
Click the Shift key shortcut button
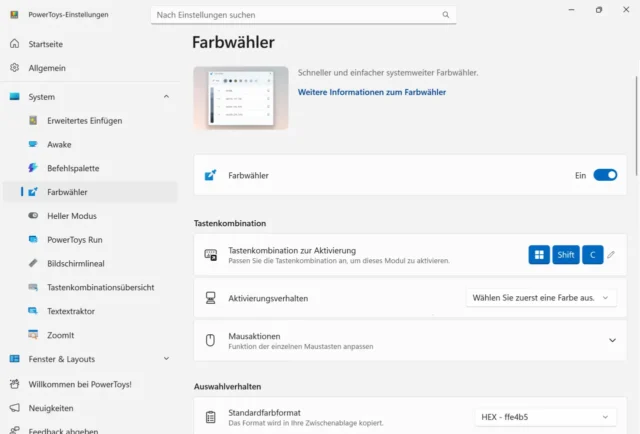(566, 255)
